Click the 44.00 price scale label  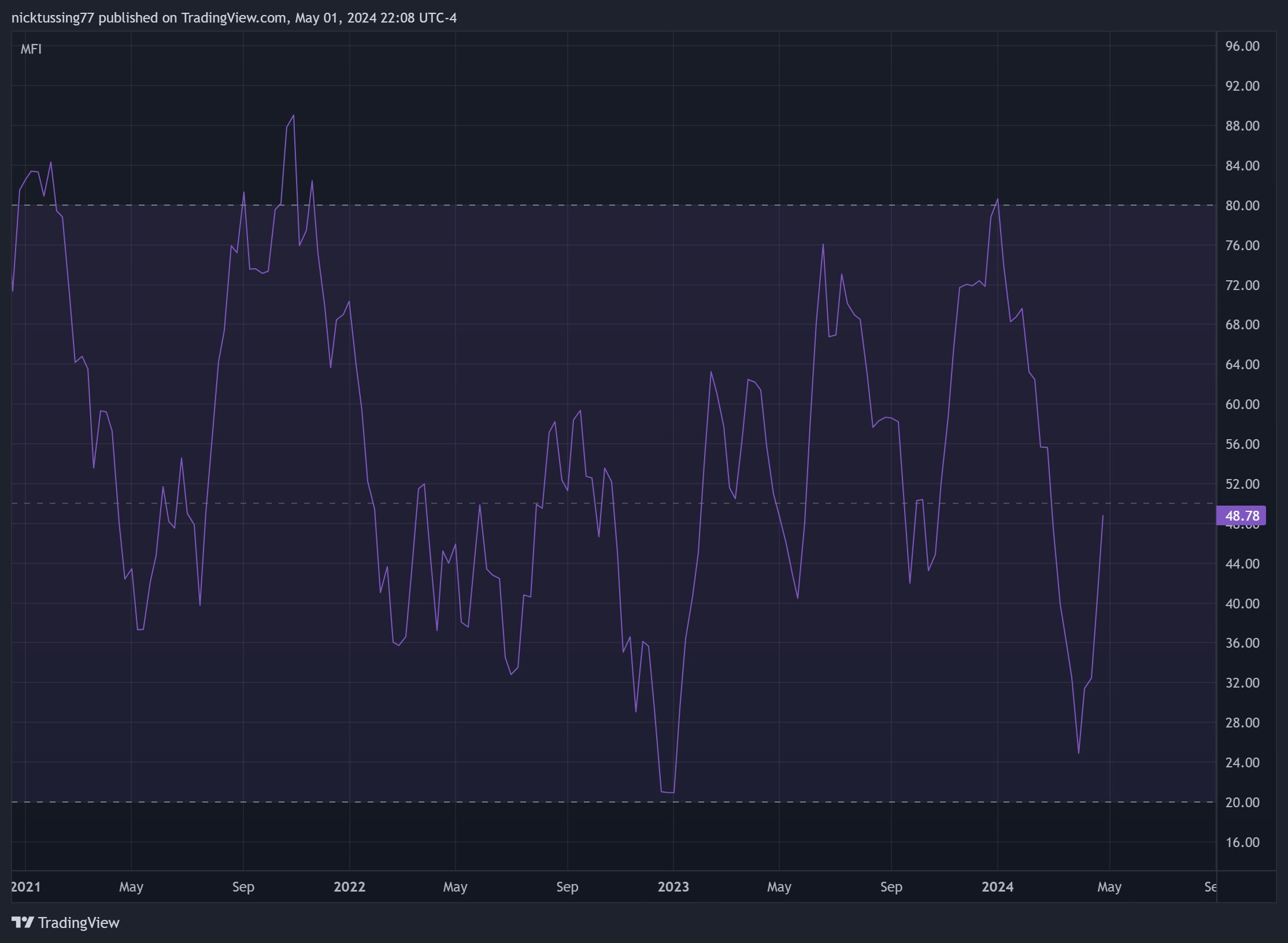(1242, 564)
